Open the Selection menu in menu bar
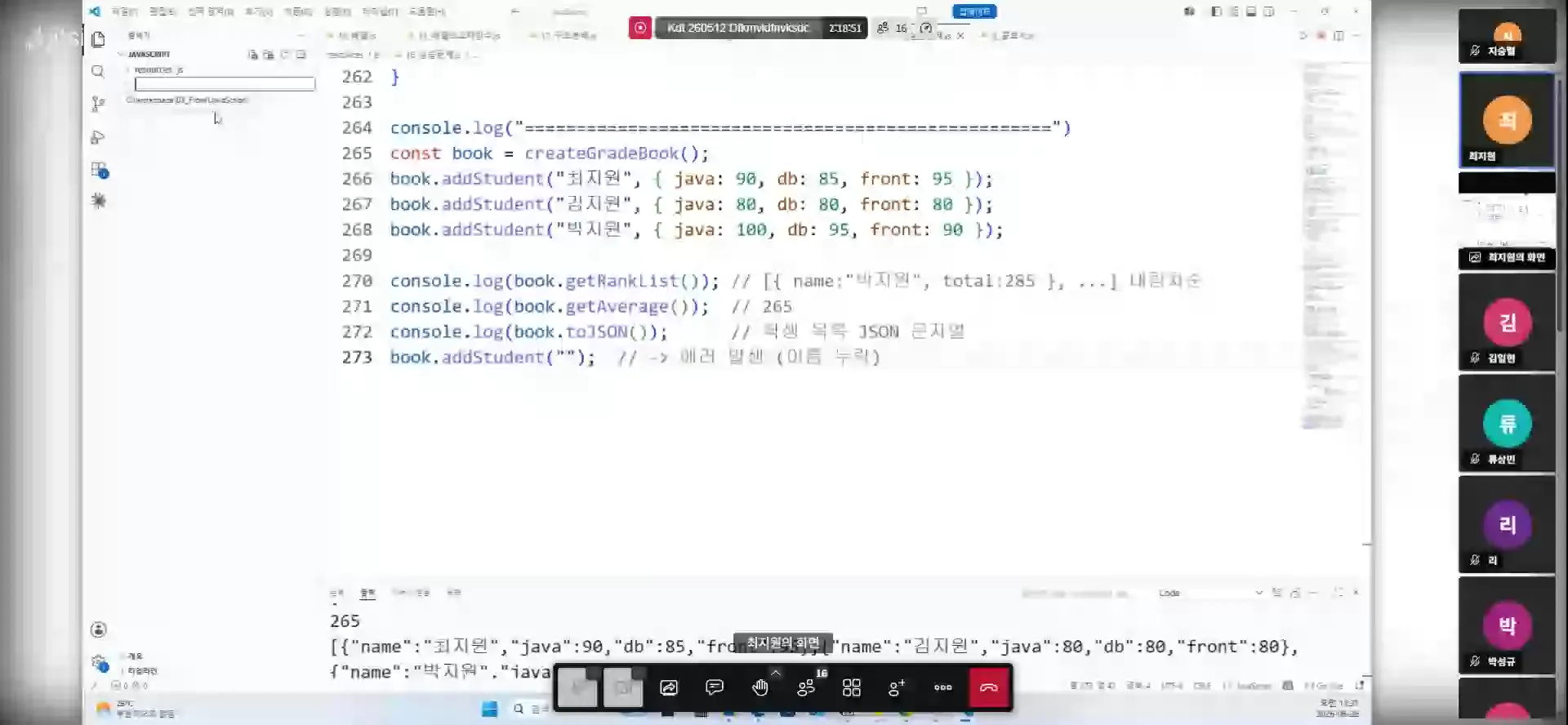 point(211,11)
